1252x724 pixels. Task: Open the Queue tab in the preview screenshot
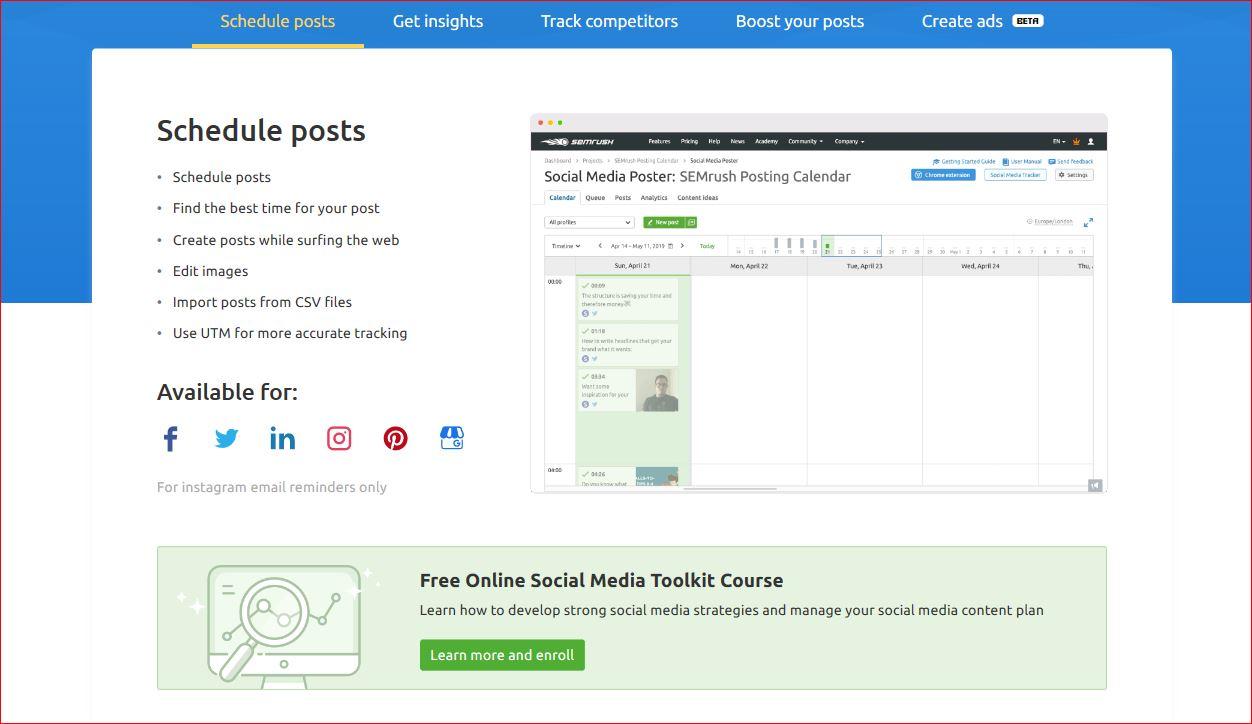tap(595, 198)
